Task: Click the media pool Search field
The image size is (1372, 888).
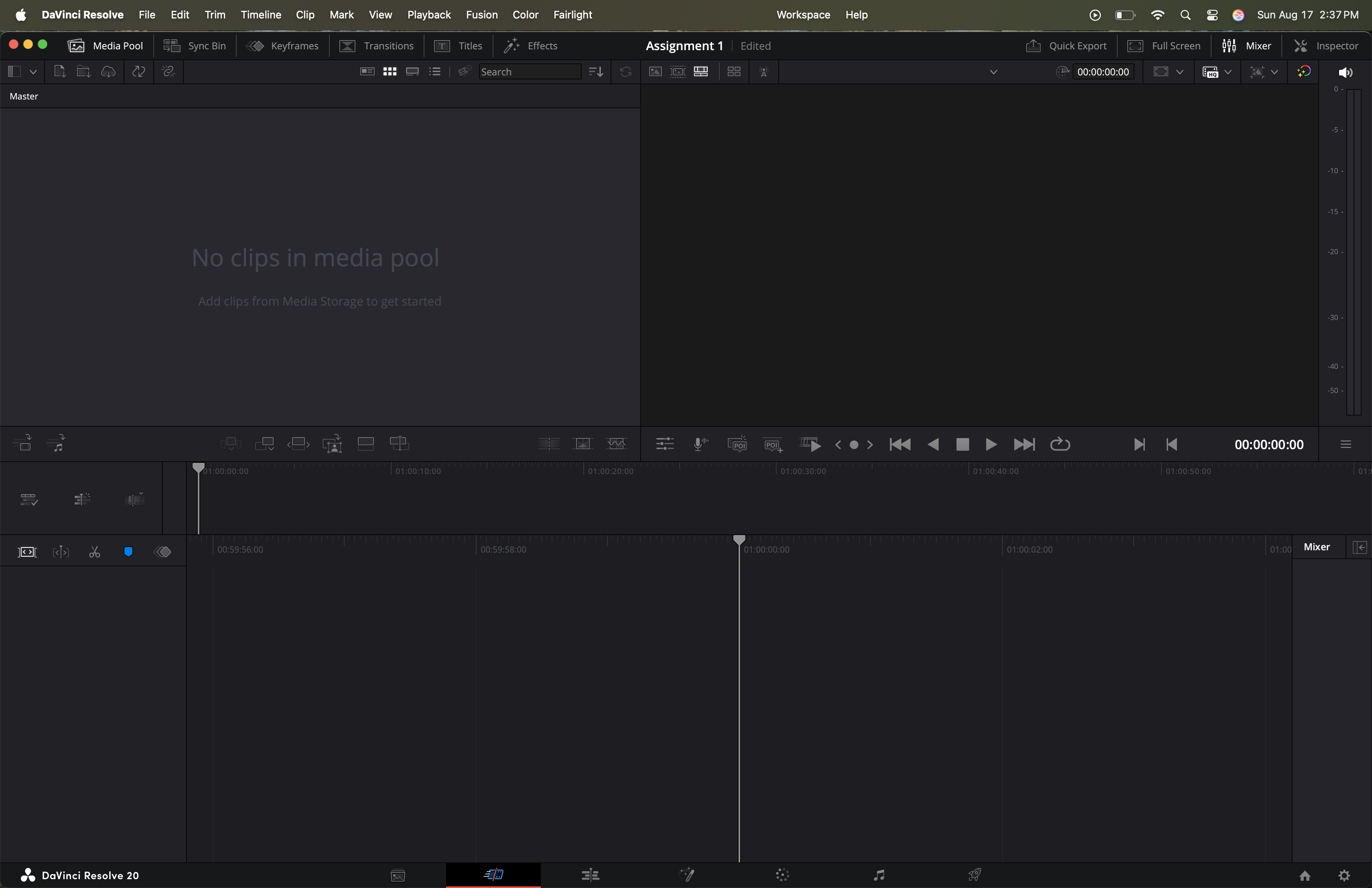Action: coord(528,71)
